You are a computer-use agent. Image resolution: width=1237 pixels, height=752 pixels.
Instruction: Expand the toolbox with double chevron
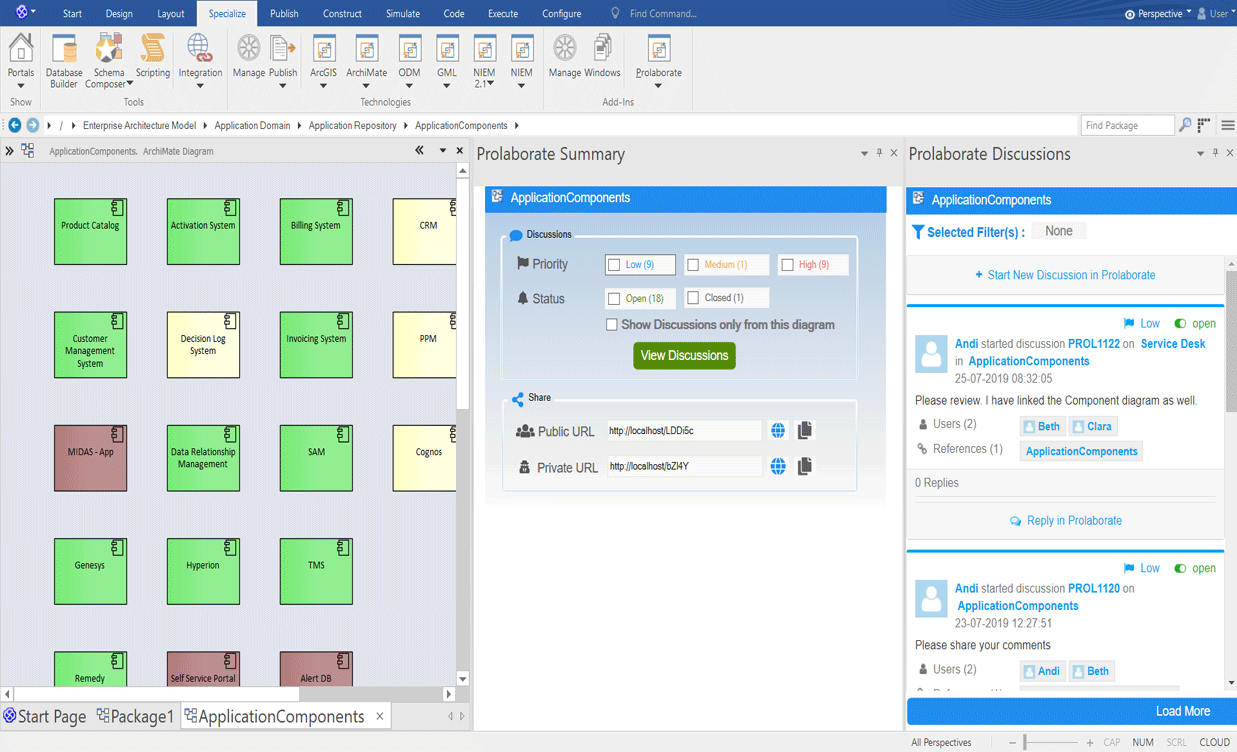(x=9, y=151)
